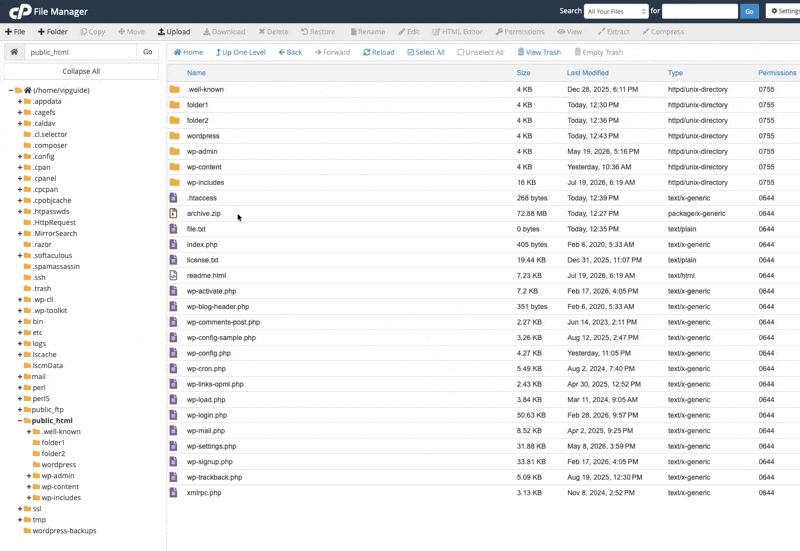800x551 pixels.
Task: Collapse the /home/vipguide root tree node
Action: [11, 90]
